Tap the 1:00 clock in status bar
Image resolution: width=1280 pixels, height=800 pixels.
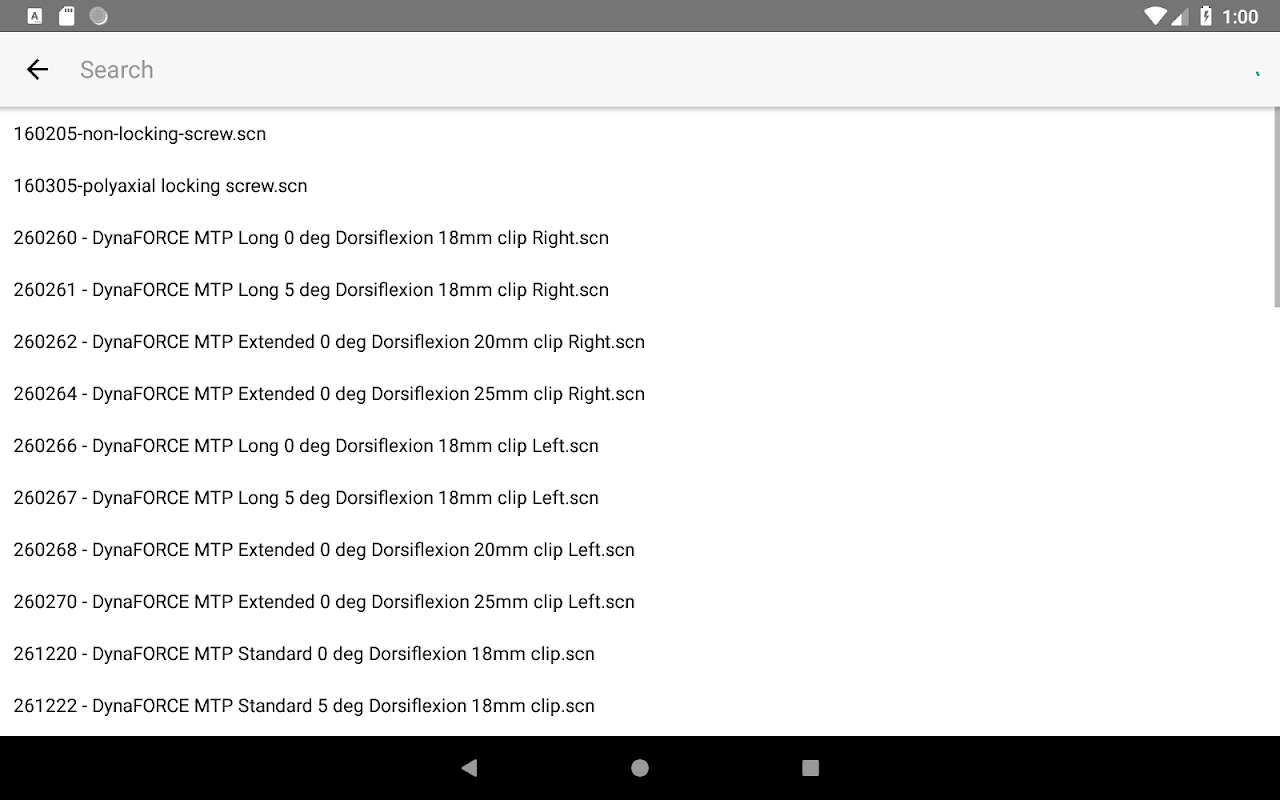pyautogui.click(x=1240, y=16)
